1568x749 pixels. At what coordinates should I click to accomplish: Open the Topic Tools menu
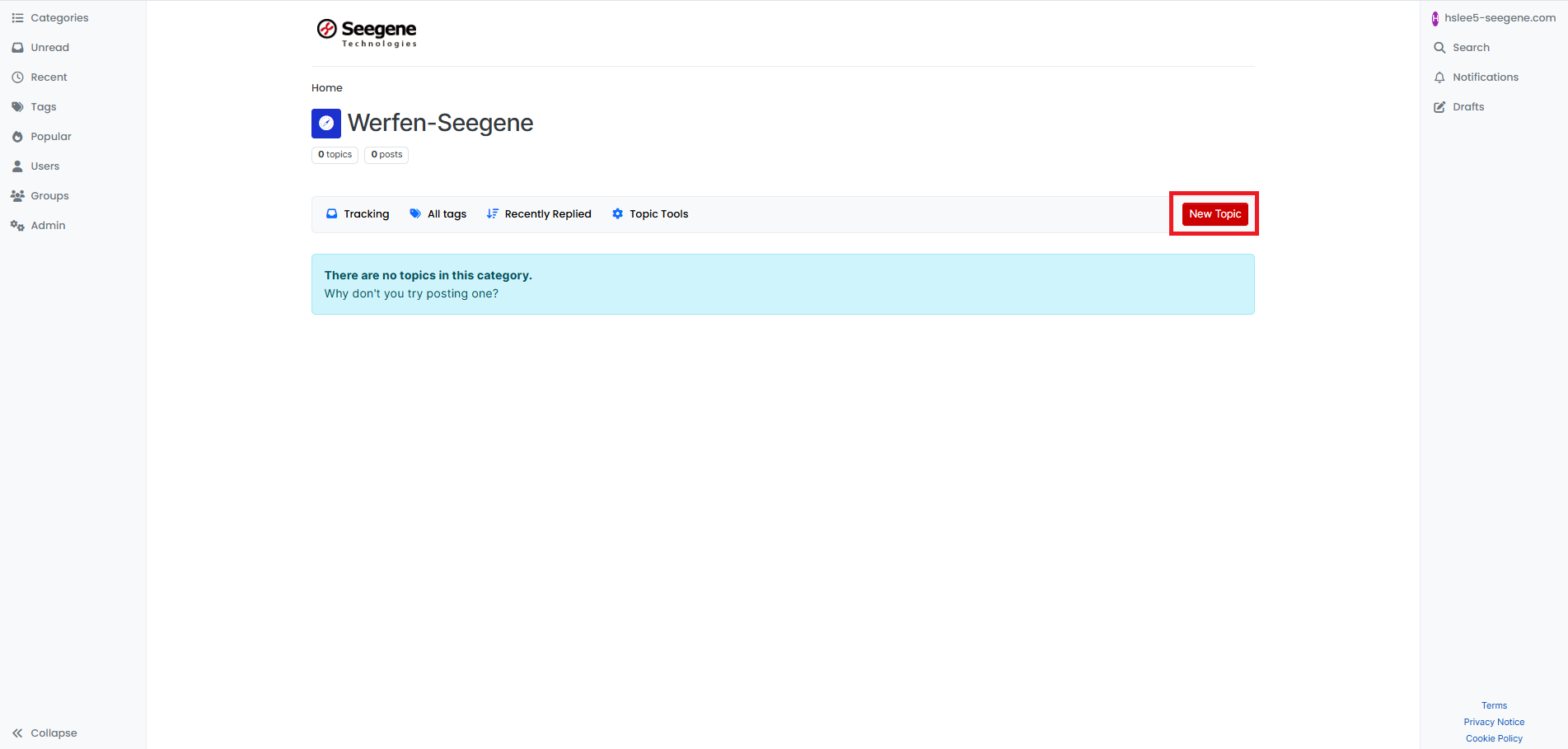click(650, 214)
